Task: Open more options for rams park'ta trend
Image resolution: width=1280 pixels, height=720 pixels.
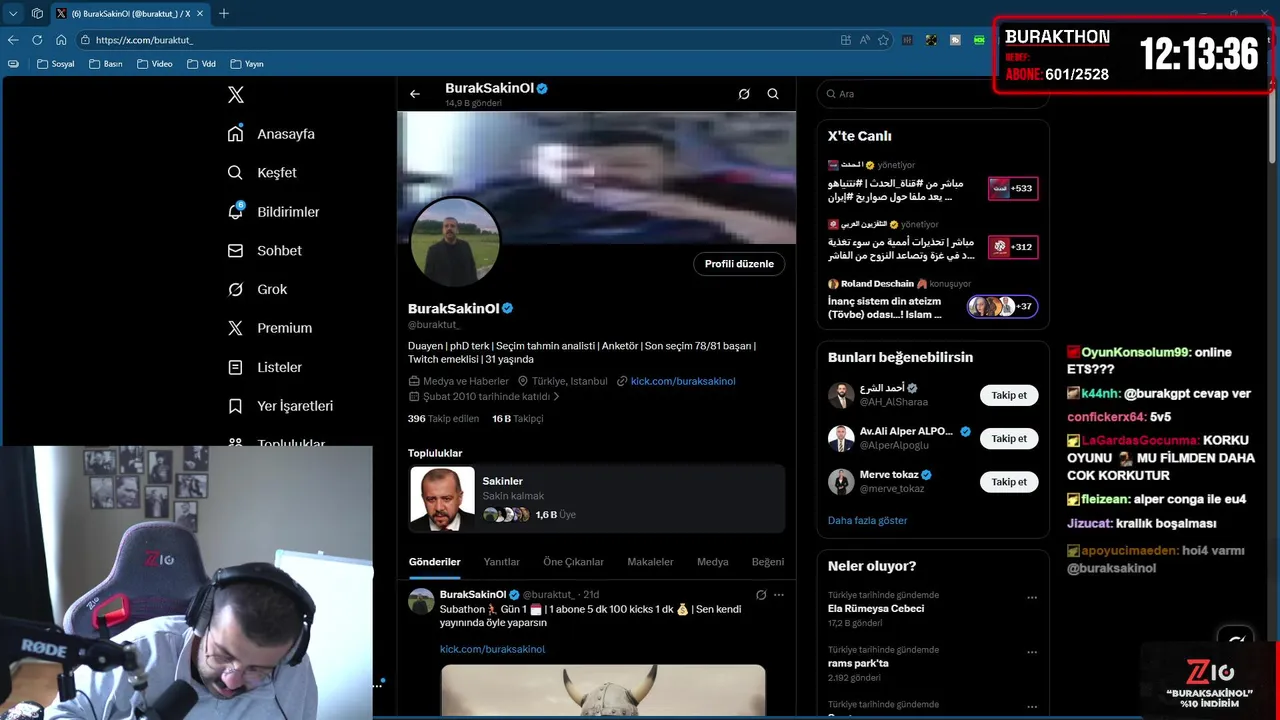Action: tap(1032, 653)
